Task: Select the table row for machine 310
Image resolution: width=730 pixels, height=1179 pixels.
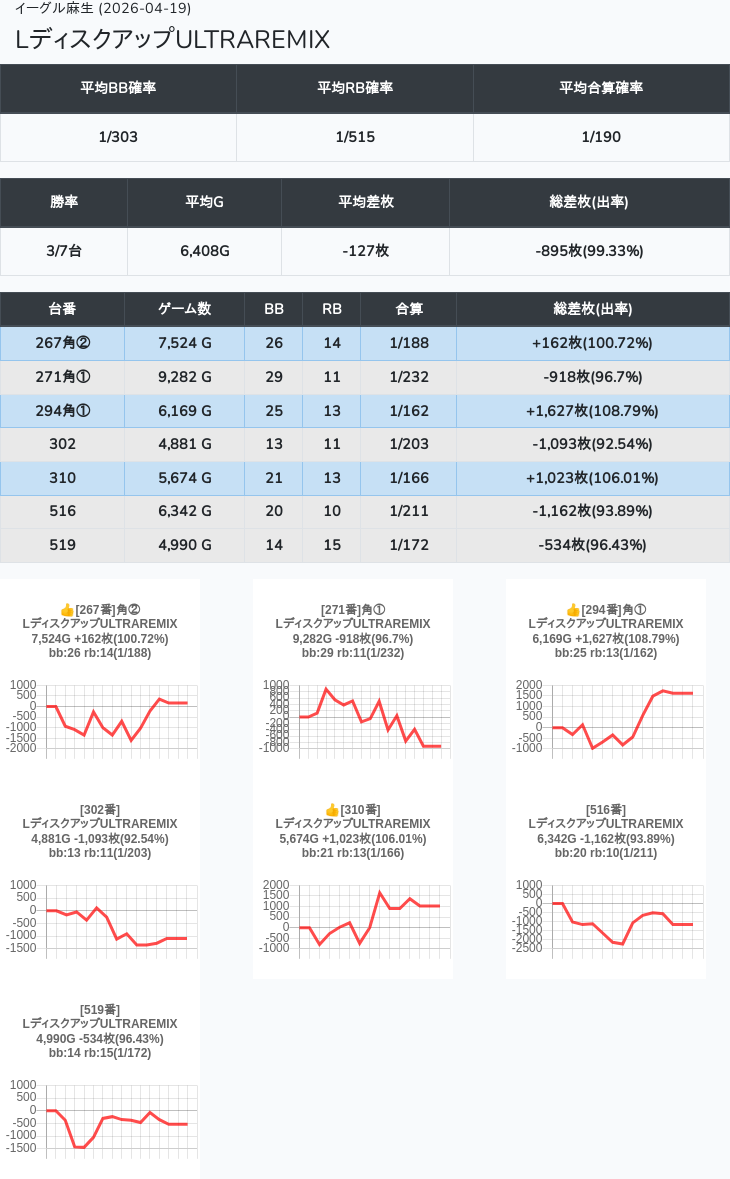Action: (62, 479)
